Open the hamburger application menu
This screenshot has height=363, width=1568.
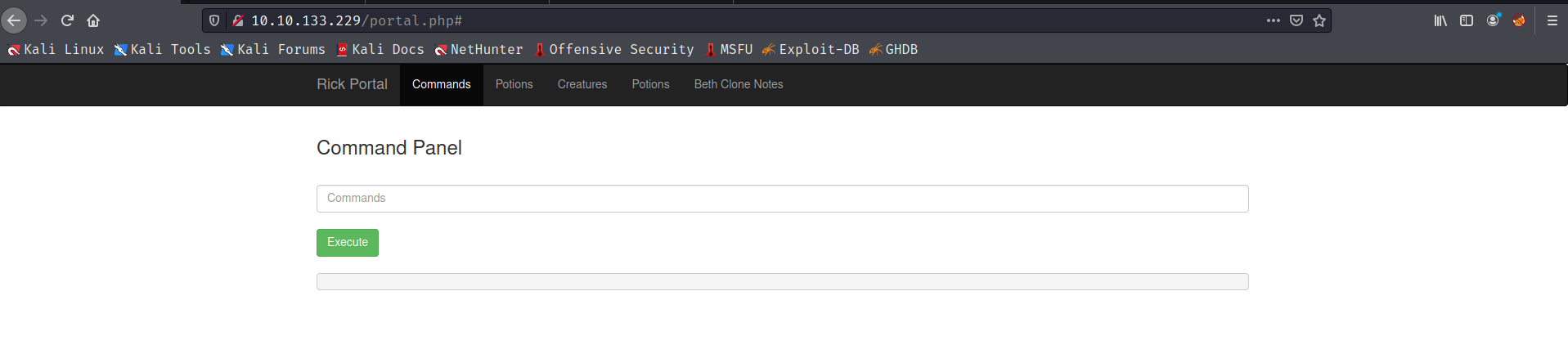coord(1552,20)
